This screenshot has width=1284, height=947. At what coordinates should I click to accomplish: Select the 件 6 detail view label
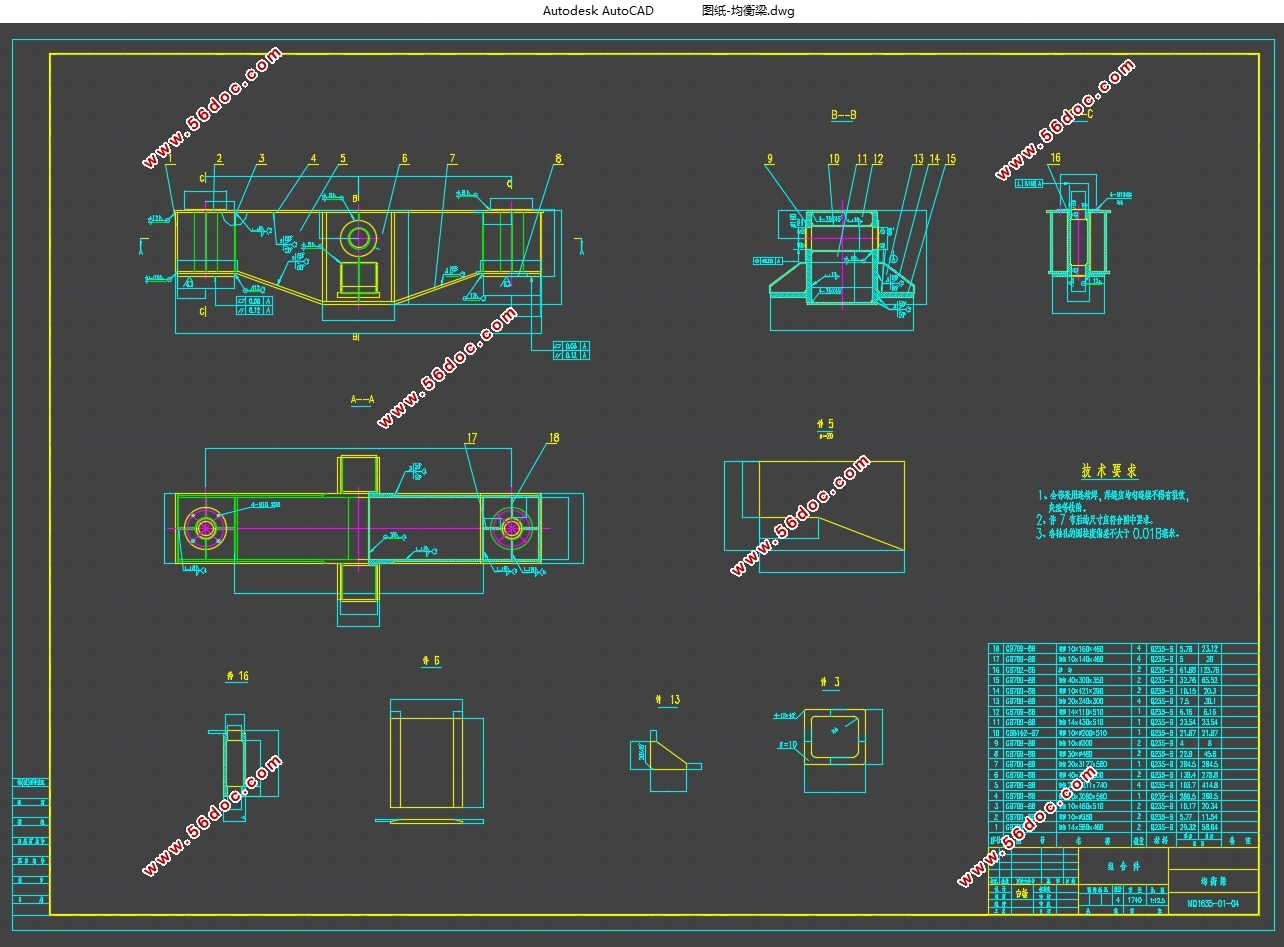pos(431,661)
